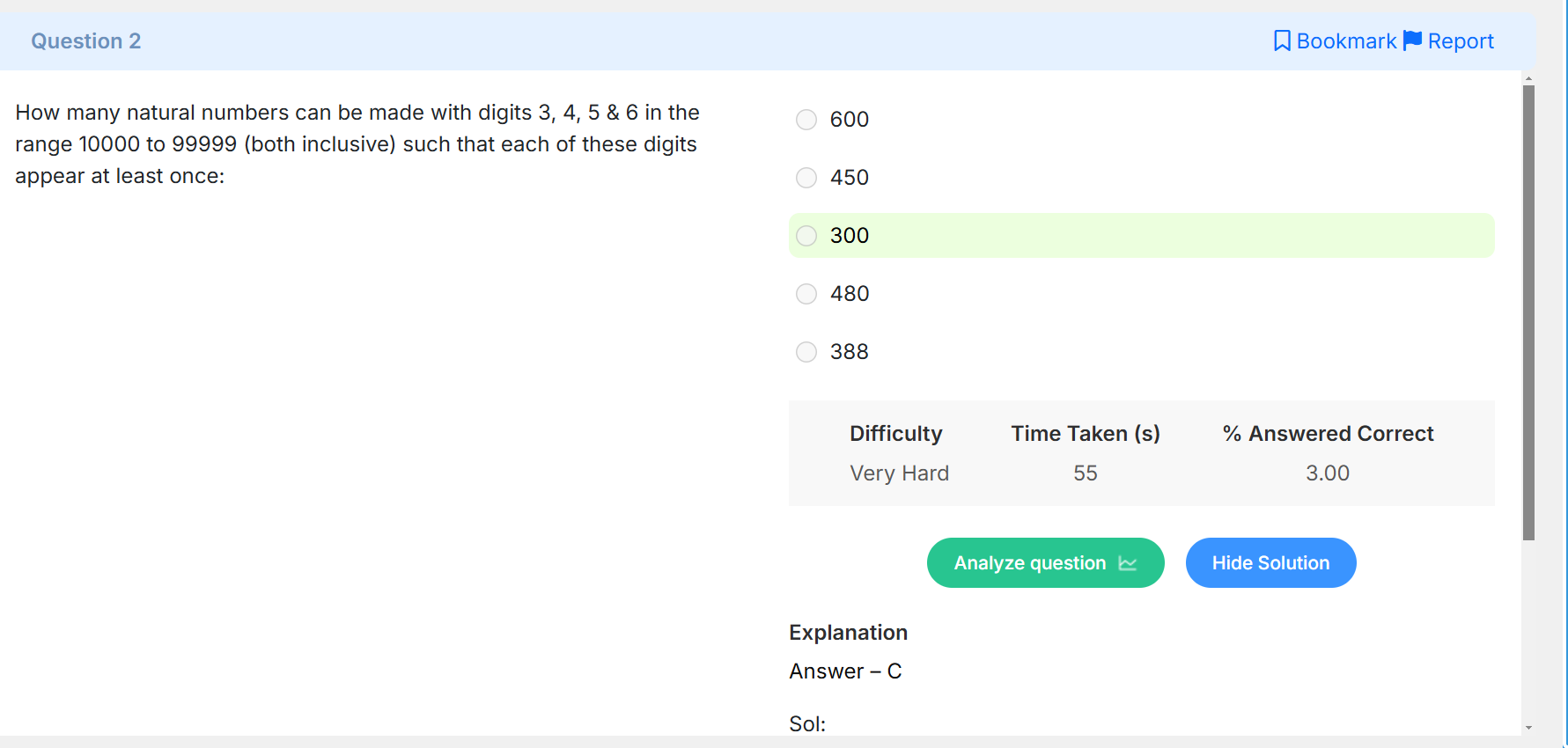The height and width of the screenshot is (748, 1568).
Task: Click the Bookmark icon
Action: click(1282, 41)
